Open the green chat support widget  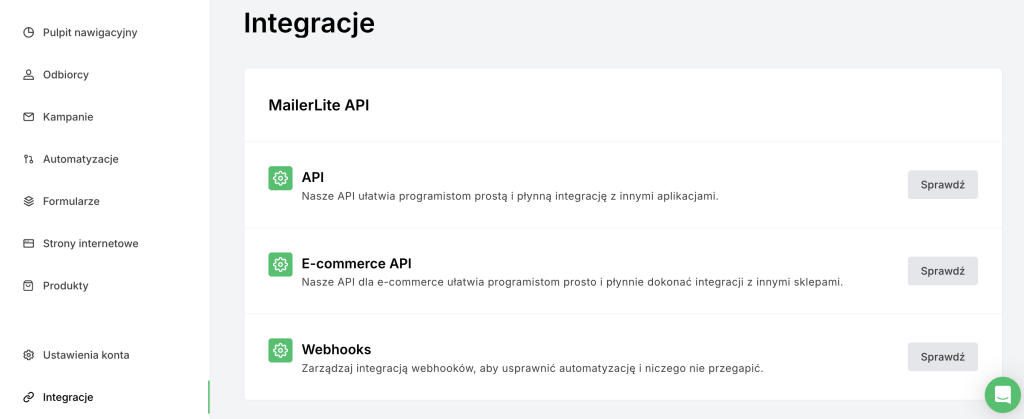1001,394
